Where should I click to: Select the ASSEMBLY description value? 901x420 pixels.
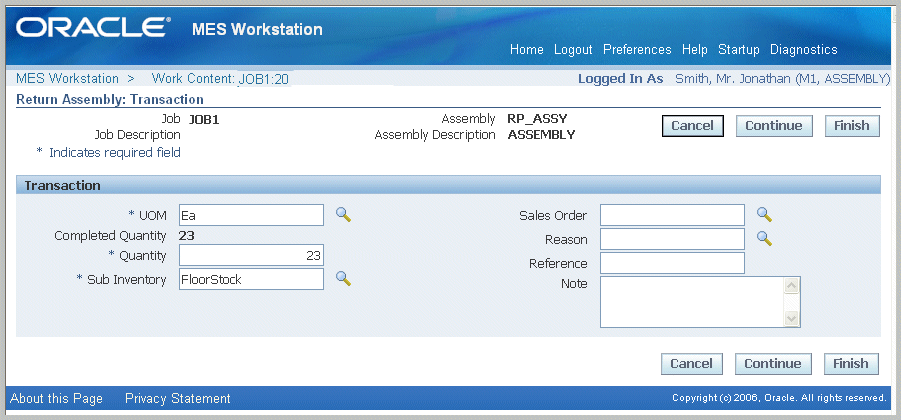coord(541,135)
